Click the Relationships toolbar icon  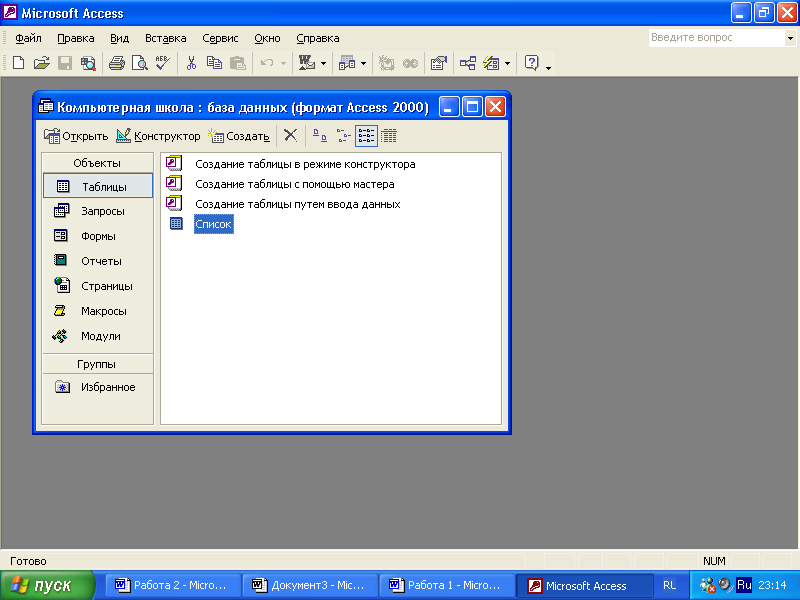[468, 63]
